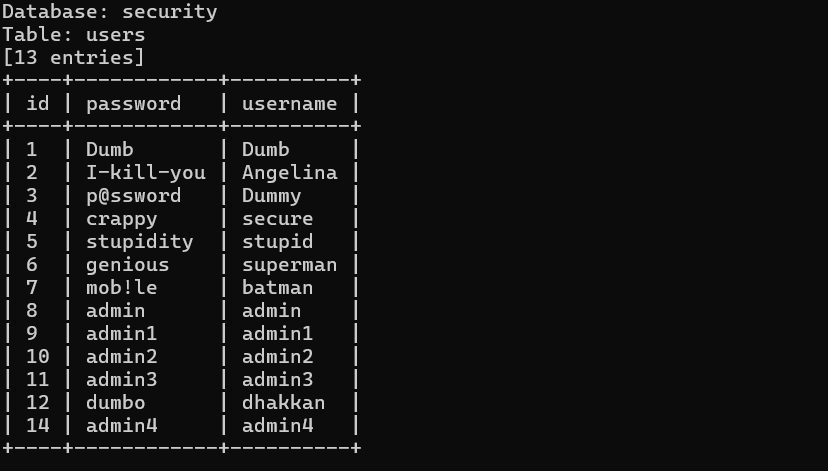Click the password 'p@ssword'
This screenshot has width=828, height=471.
pyautogui.click(x=134, y=196)
